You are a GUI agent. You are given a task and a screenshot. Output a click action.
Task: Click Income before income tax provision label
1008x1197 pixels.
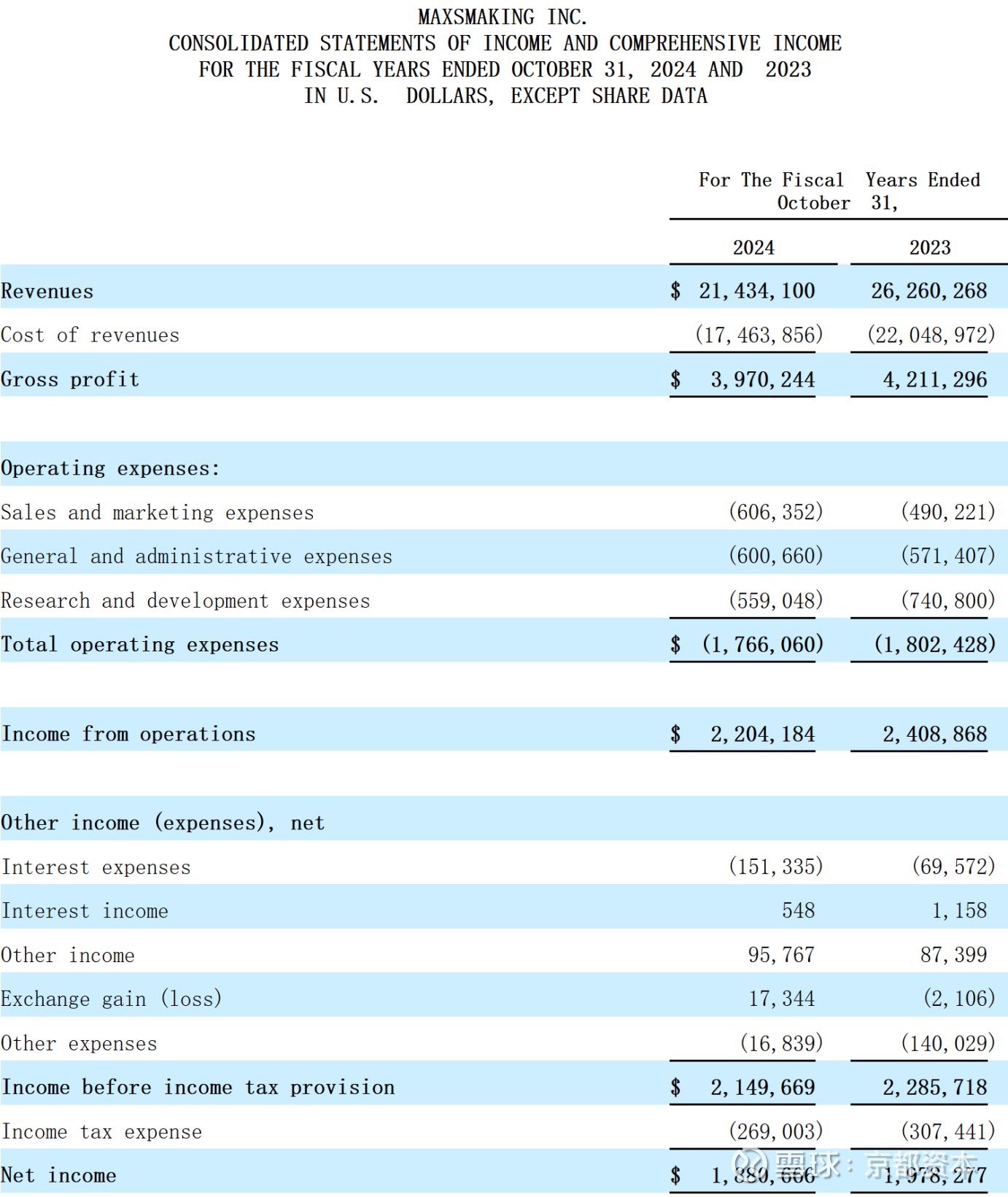(x=198, y=1088)
